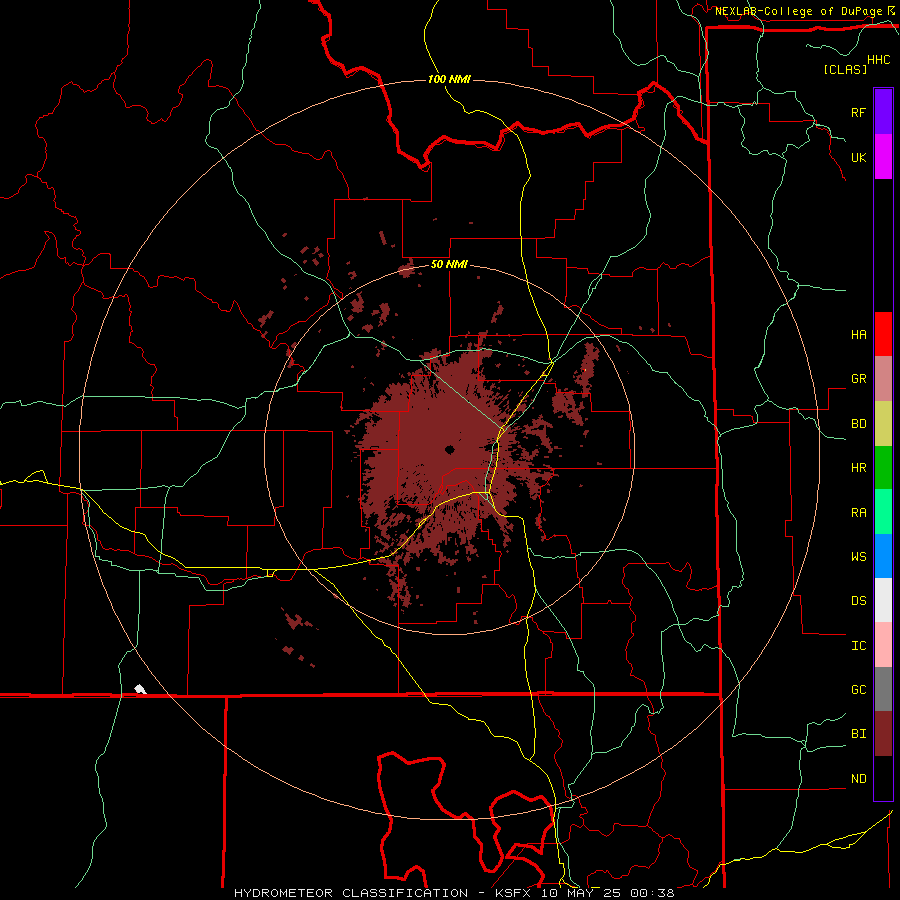Click the RA legend label text
The image size is (900, 900).
click(858, 513)
